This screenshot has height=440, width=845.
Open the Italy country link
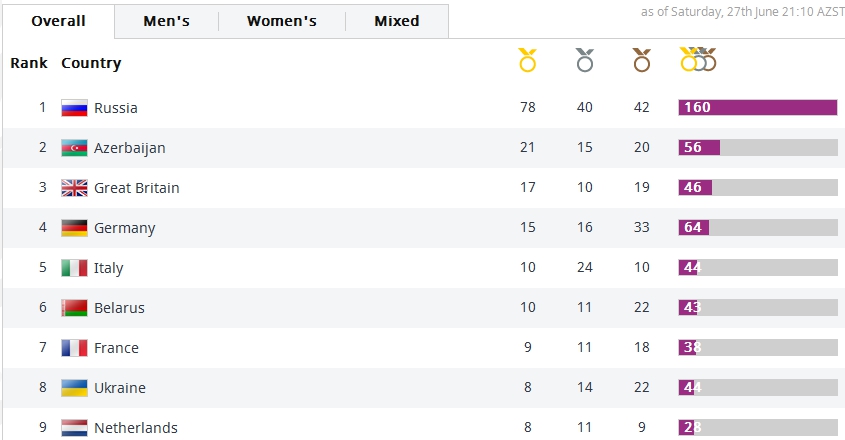(109, 268)
